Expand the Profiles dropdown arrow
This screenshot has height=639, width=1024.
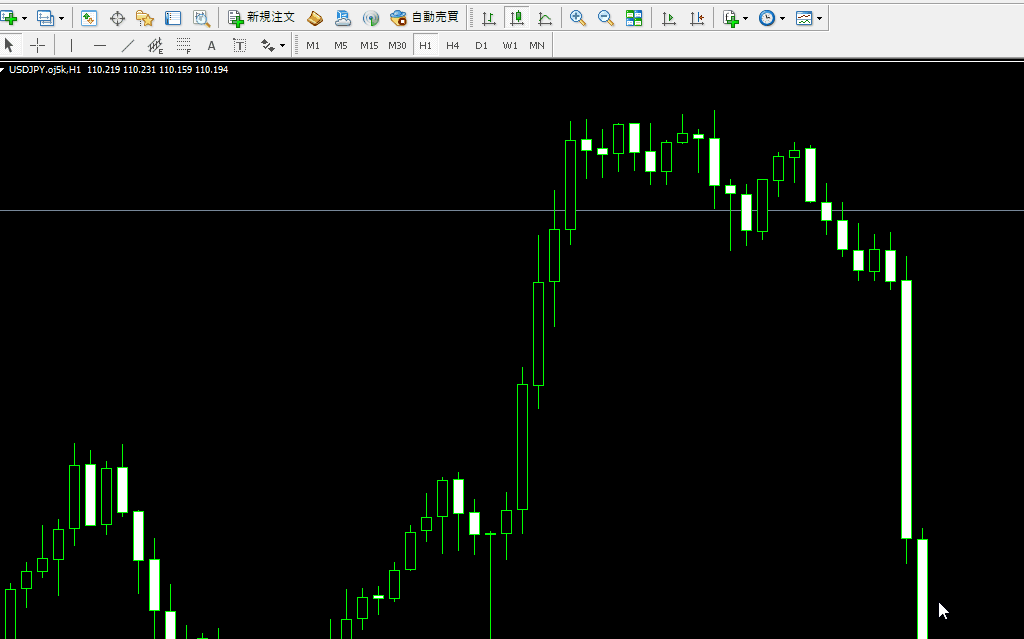[x=61, y=18]
